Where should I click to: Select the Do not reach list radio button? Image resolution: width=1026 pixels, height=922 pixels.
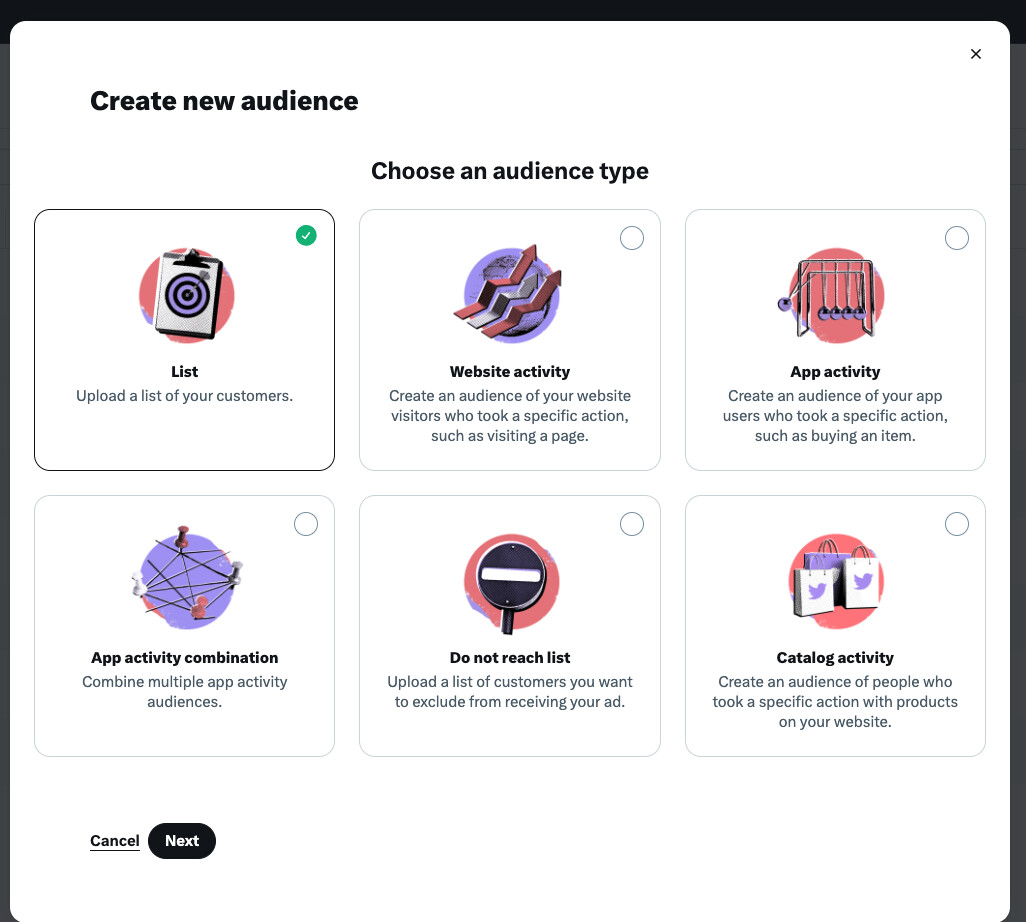click(x=632, y=524)
